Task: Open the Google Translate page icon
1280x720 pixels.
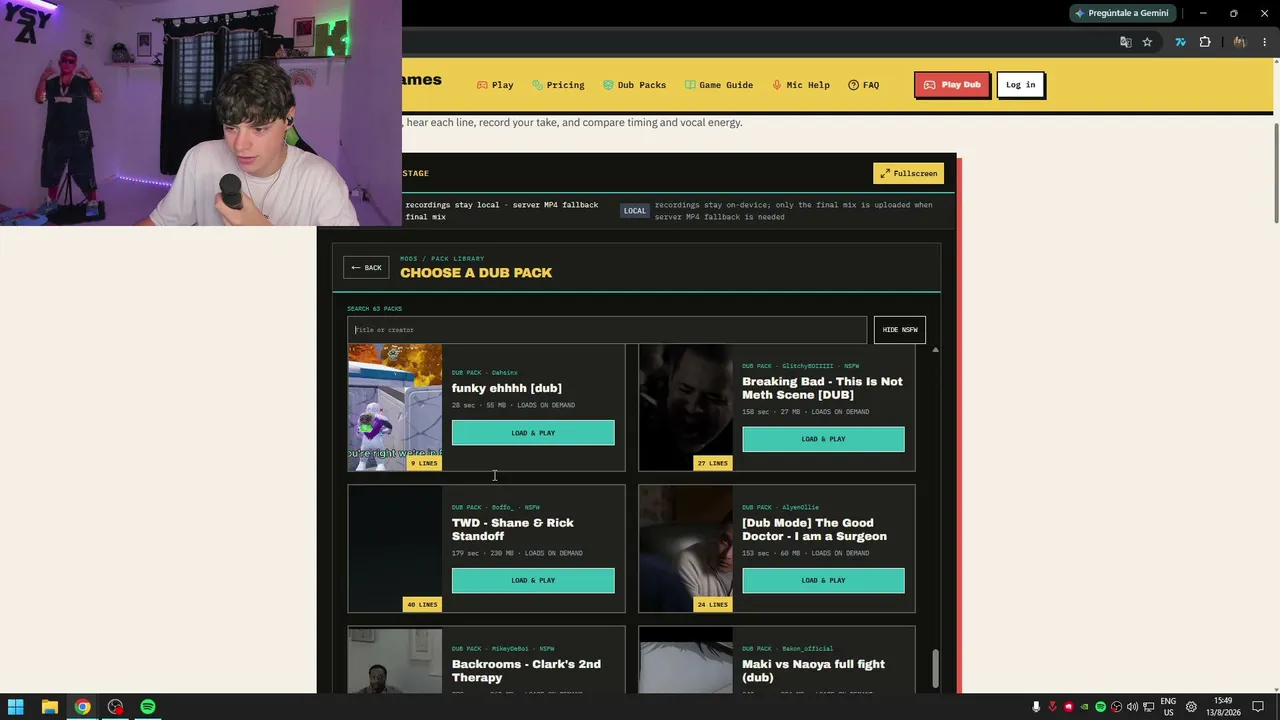Action: (x=1126, y=42)
